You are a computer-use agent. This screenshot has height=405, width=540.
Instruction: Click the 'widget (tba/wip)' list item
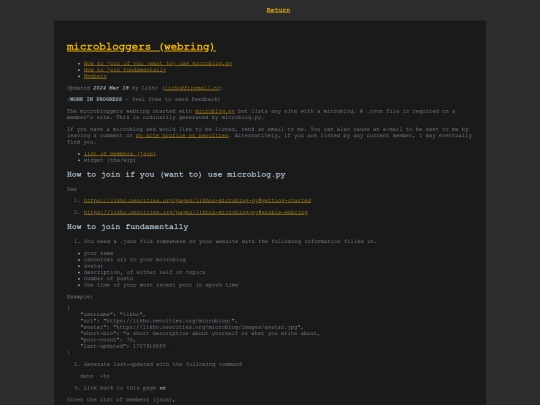coord(110,160)
